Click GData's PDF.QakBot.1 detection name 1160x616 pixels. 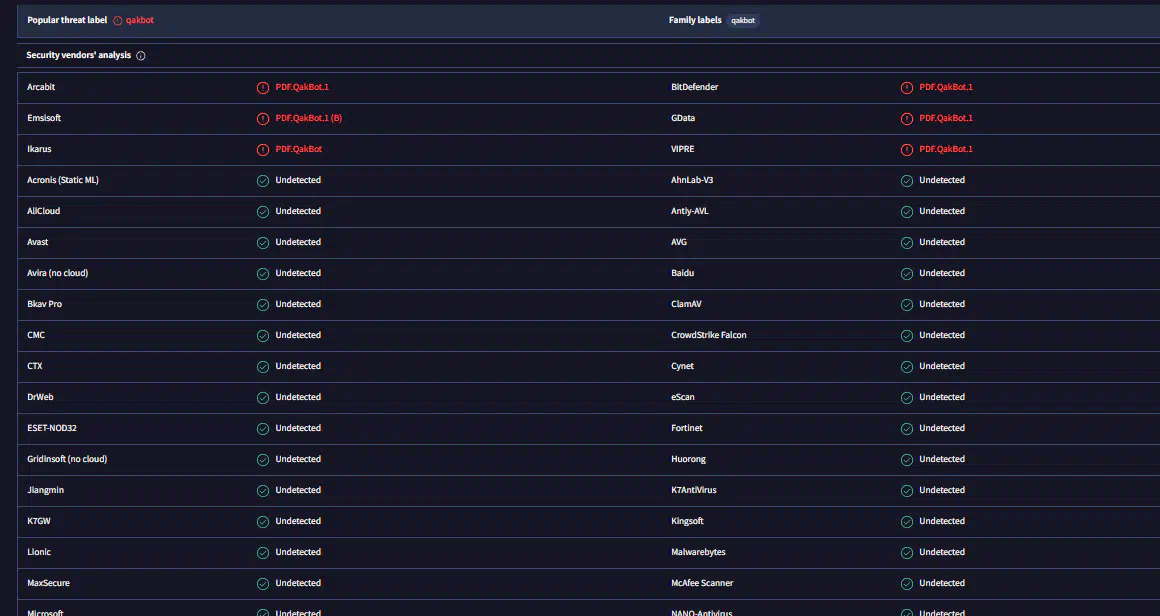coord(945,118)
